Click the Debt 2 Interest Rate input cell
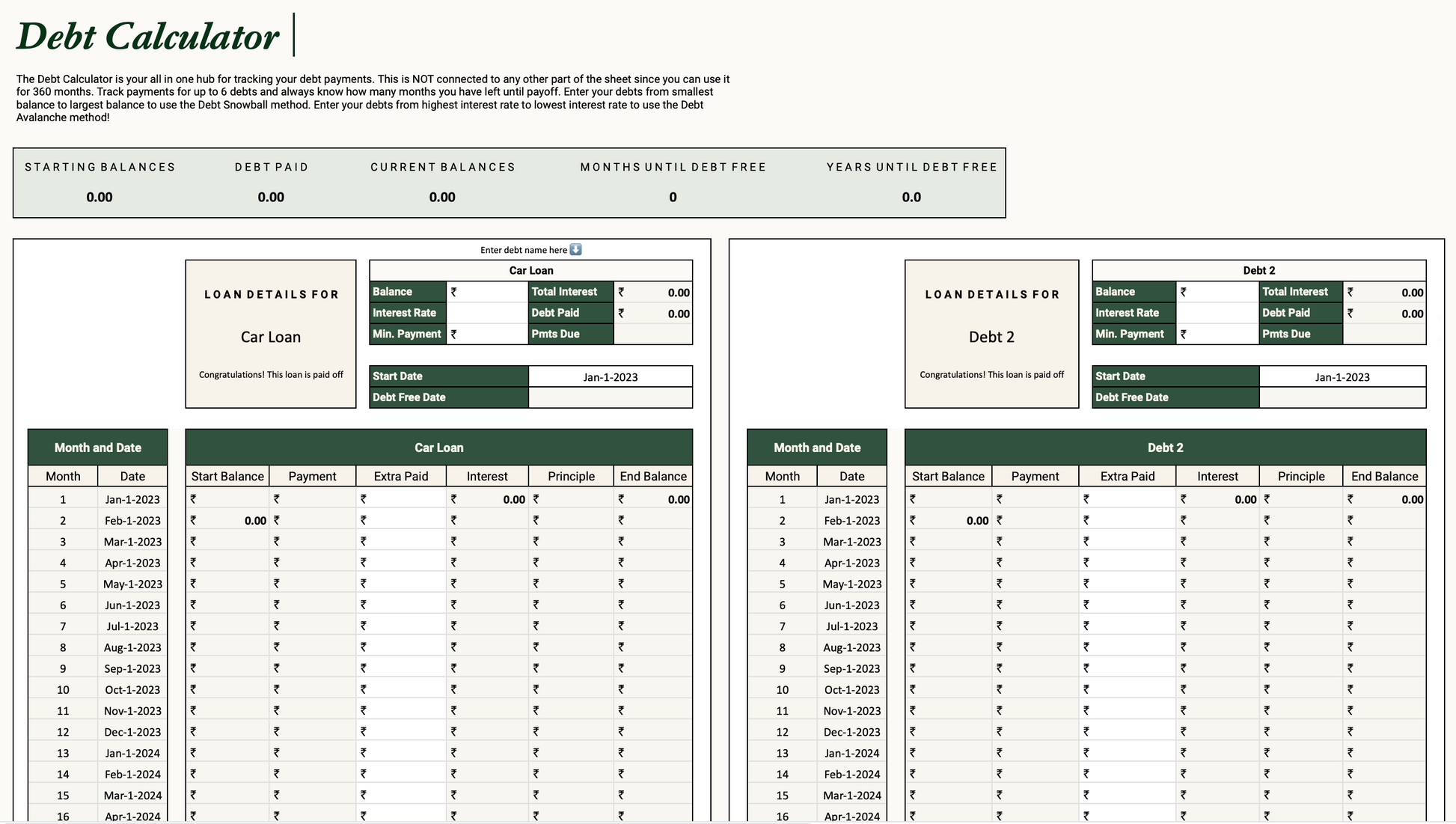This screenshot has height=824, width=1456. click(1217, 313)
